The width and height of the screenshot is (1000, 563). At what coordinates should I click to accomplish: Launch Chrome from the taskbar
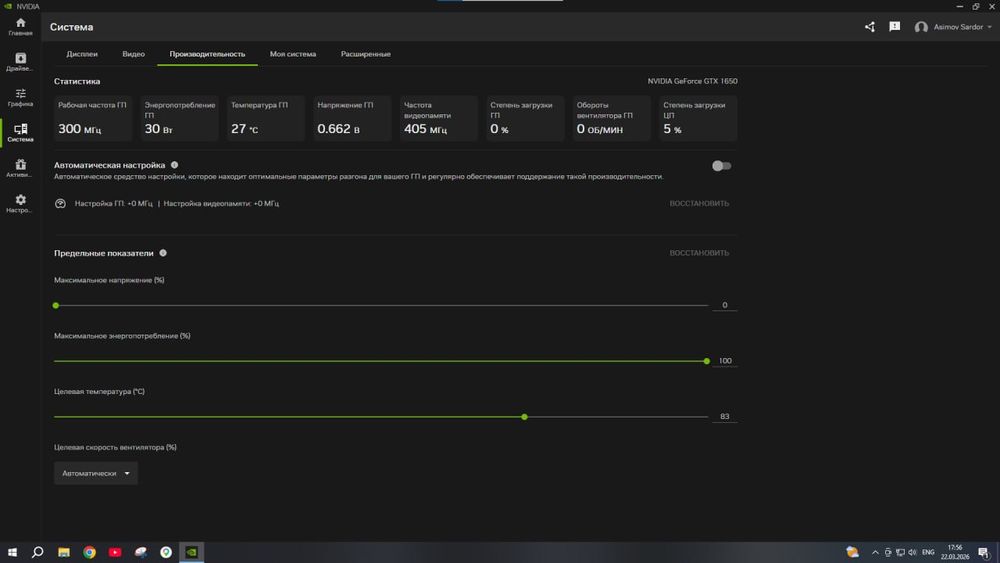pyautogui.click(x=89, y=552)
